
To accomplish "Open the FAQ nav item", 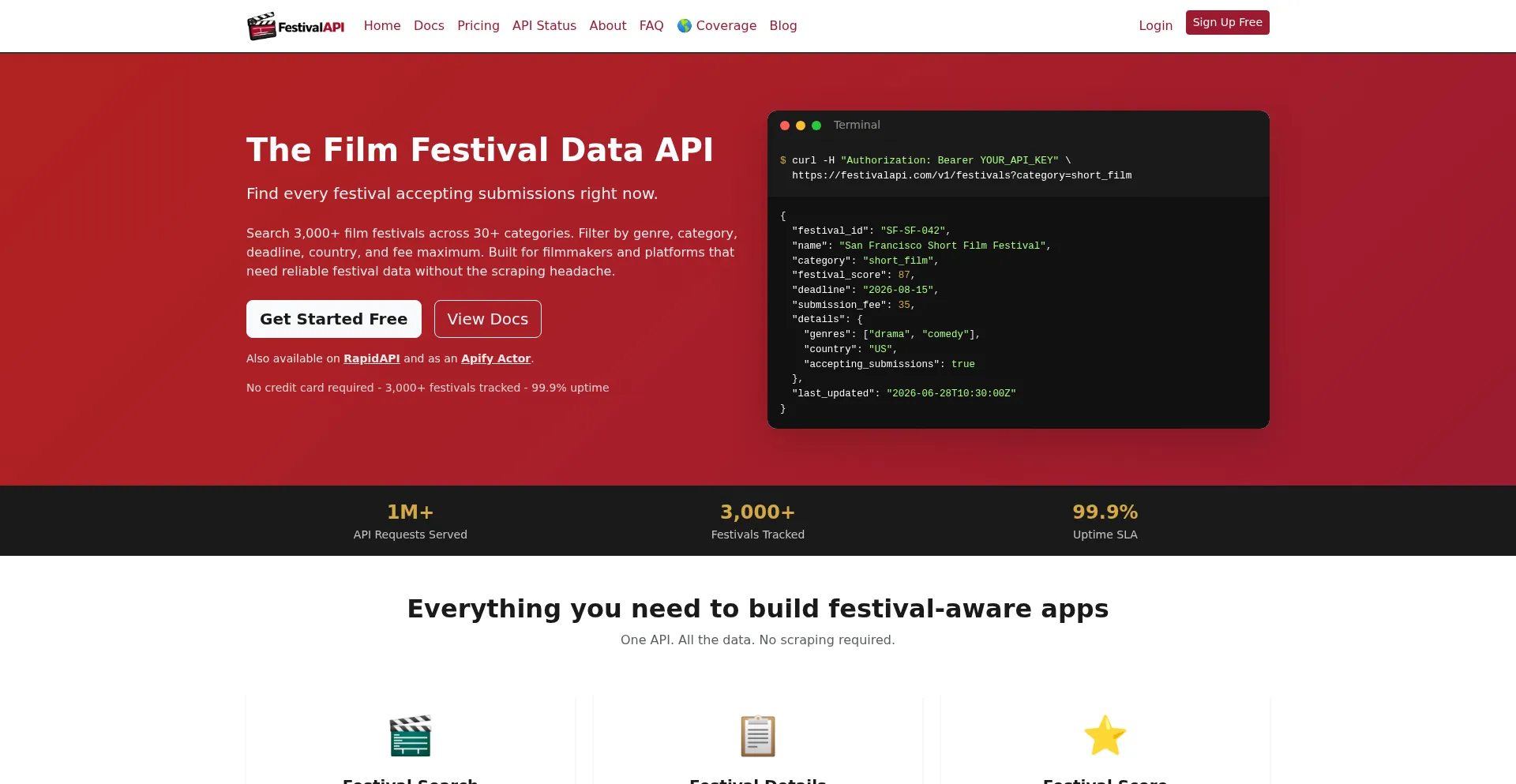I will [x=651, y=26].
